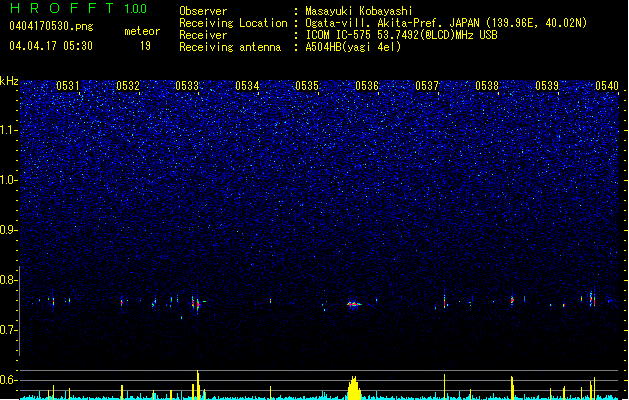
Task: Click the 'Receiver' field label
Action: click(x=203, y=35)
